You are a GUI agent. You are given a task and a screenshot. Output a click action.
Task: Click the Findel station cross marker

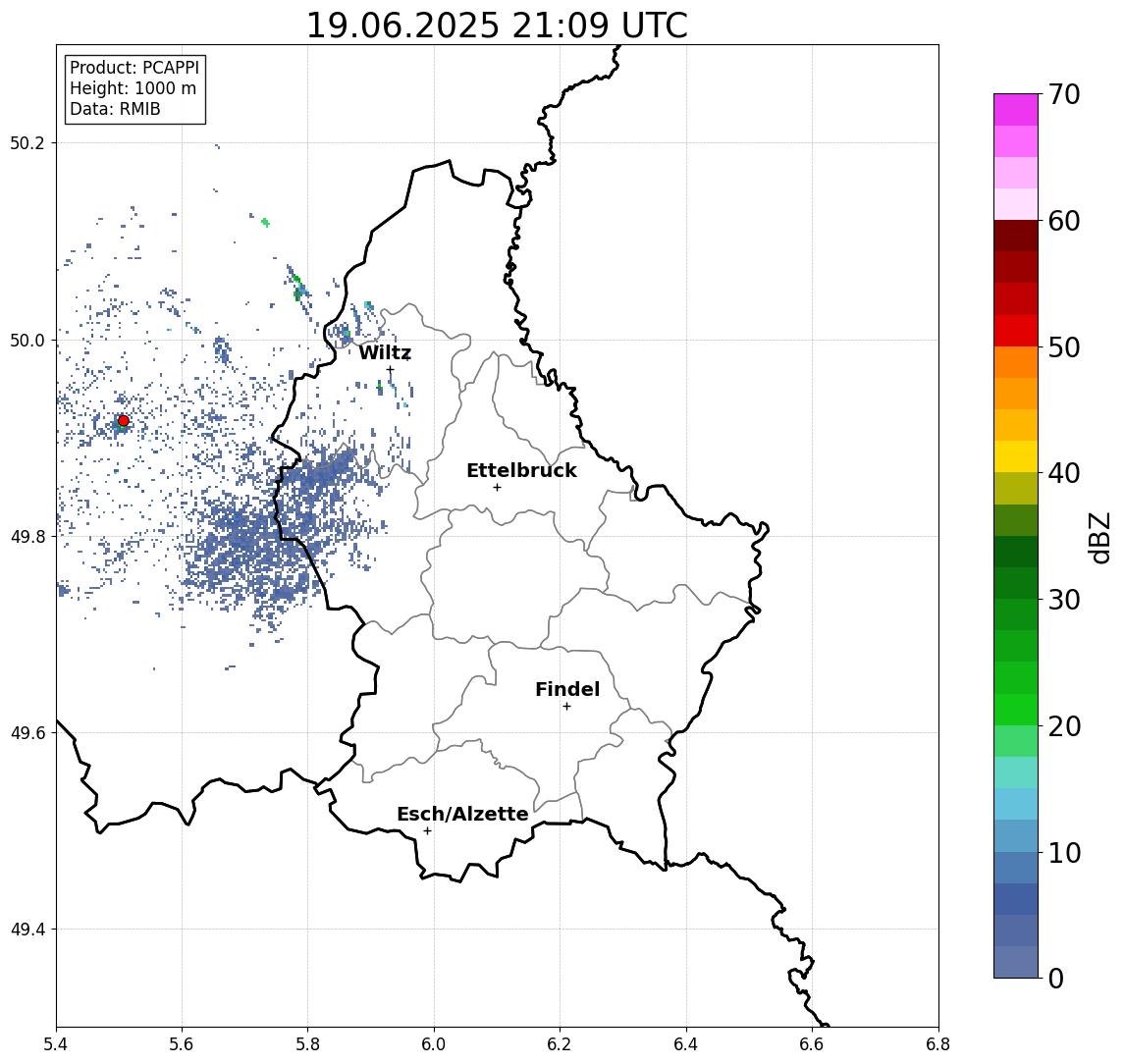point(567,707)
